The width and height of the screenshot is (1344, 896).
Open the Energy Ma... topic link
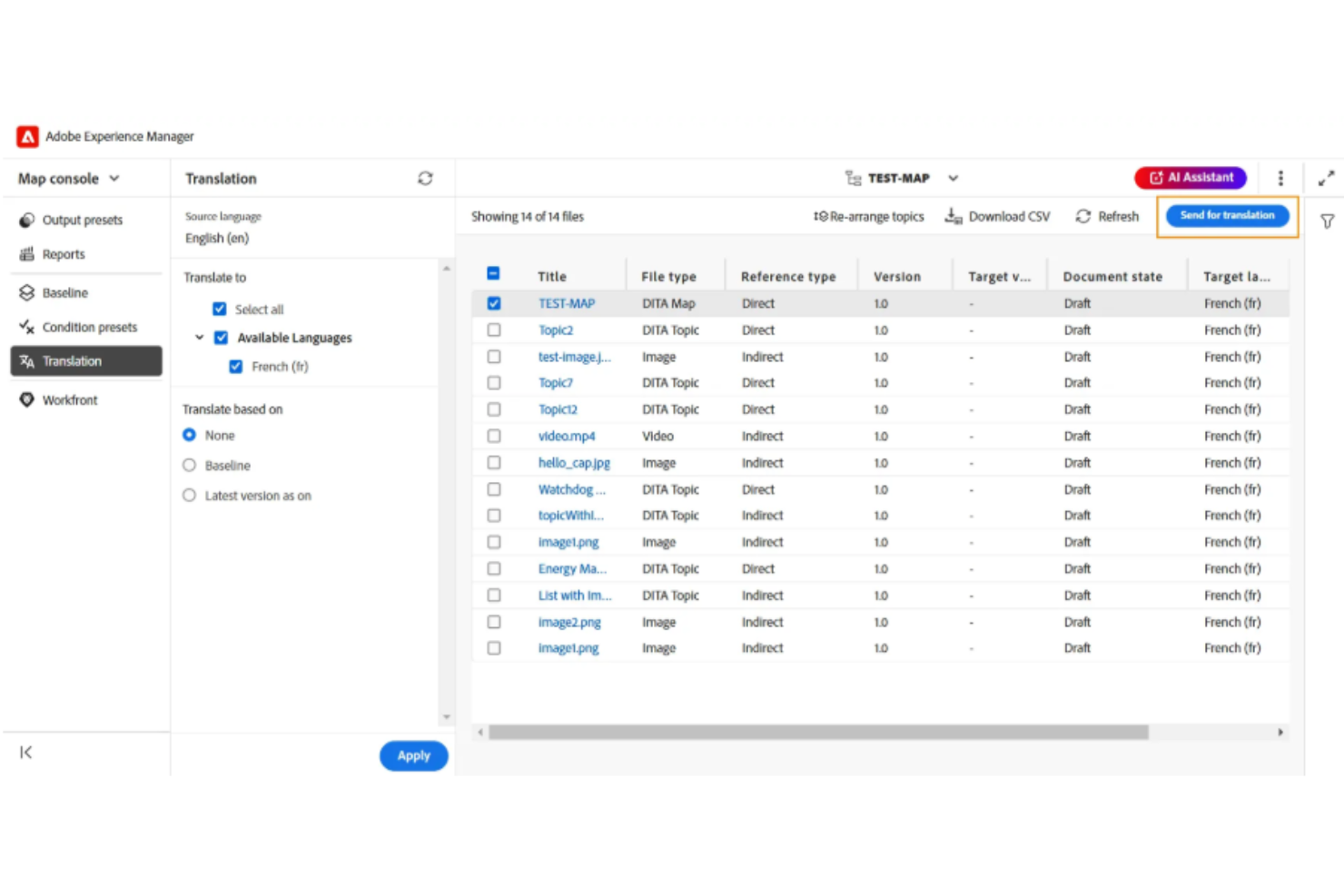[x=572, y=569]
